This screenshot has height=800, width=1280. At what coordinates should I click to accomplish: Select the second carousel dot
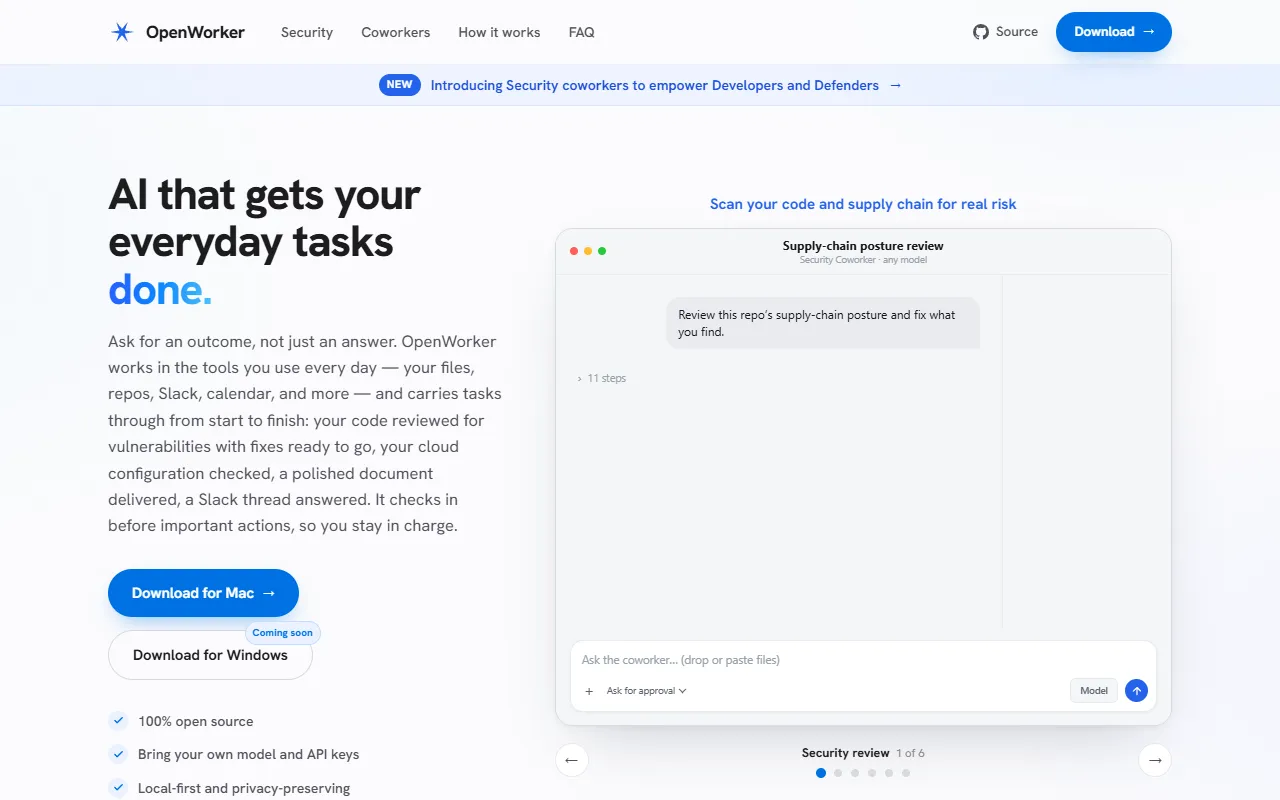(x=838, y=773)
